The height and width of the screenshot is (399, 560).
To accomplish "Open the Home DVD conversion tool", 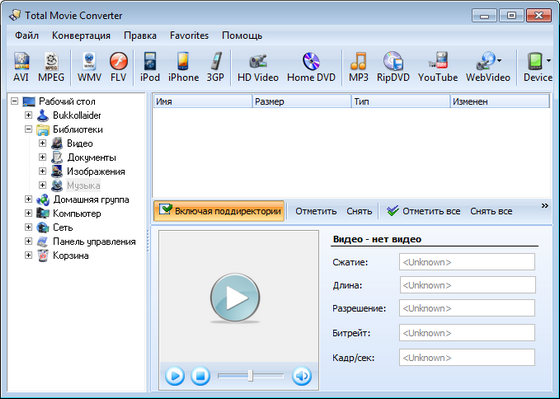I will click(x=311, y=67).
